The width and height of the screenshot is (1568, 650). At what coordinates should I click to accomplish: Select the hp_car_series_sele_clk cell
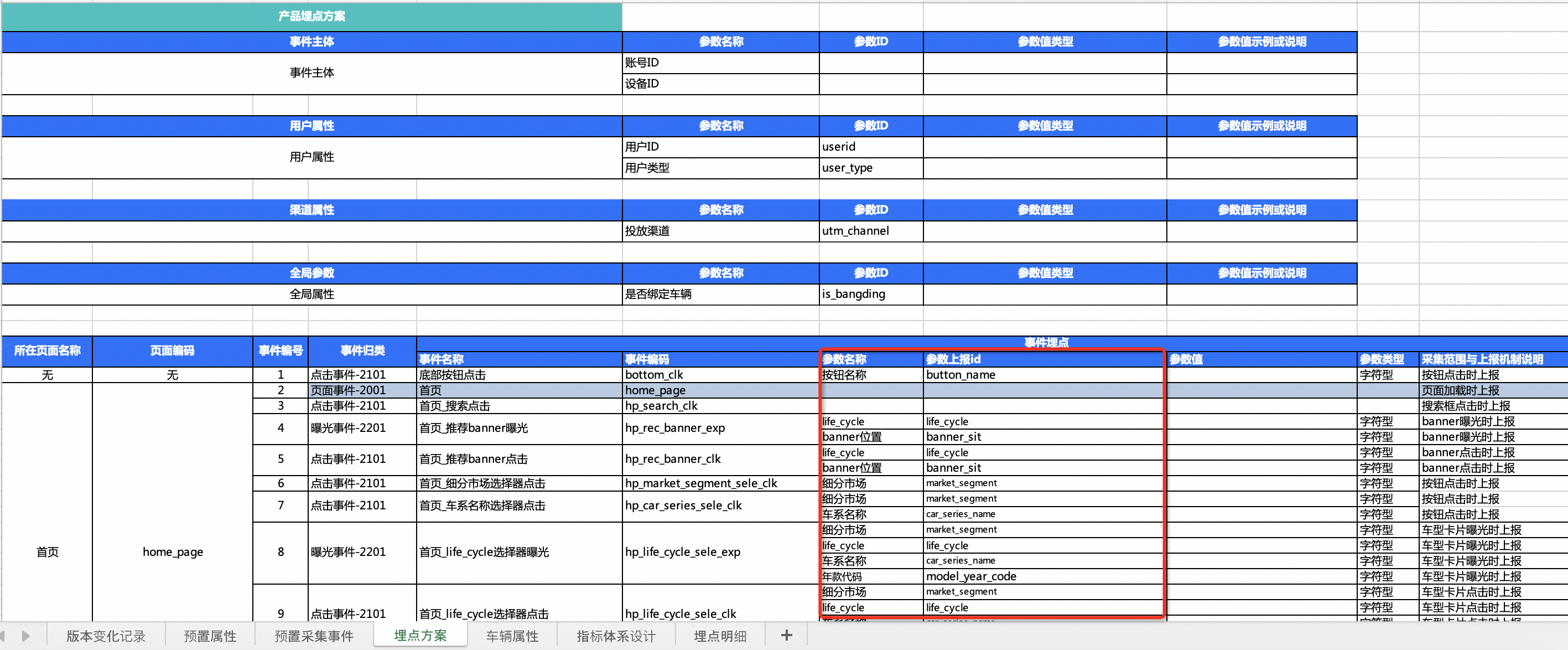(x=721, y=506)
